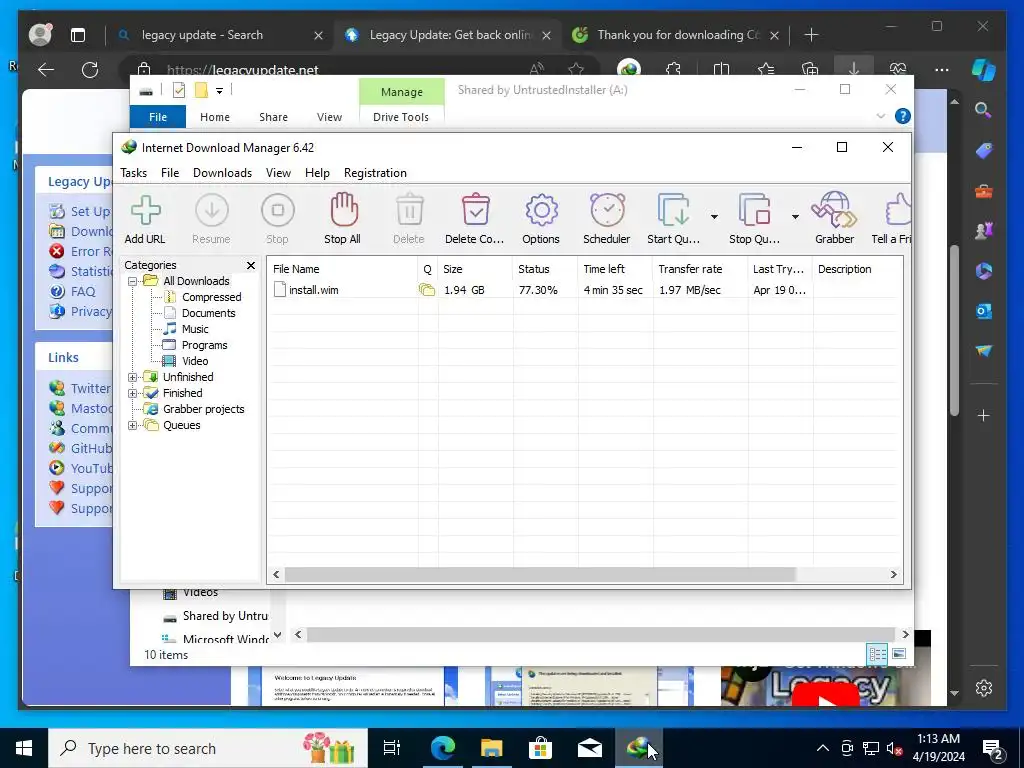Expand the Finished category node

[133, 393]
